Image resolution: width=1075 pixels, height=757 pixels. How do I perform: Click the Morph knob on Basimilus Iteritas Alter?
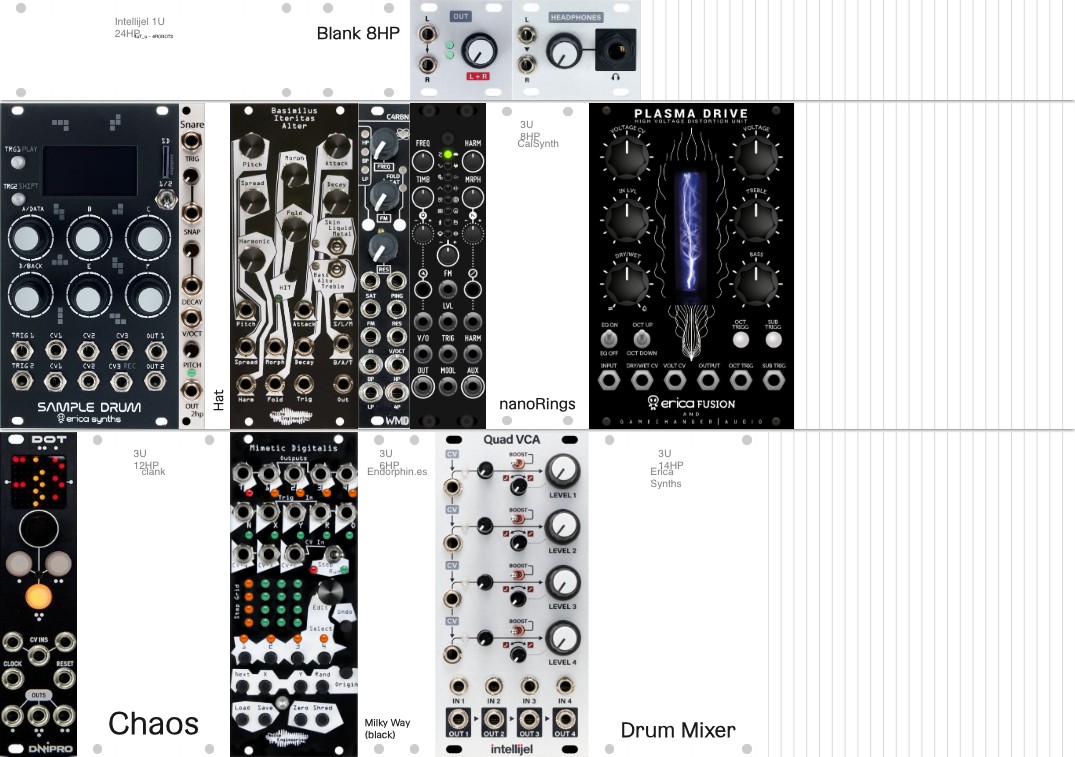pyautogui.click(x=294, y=176)
